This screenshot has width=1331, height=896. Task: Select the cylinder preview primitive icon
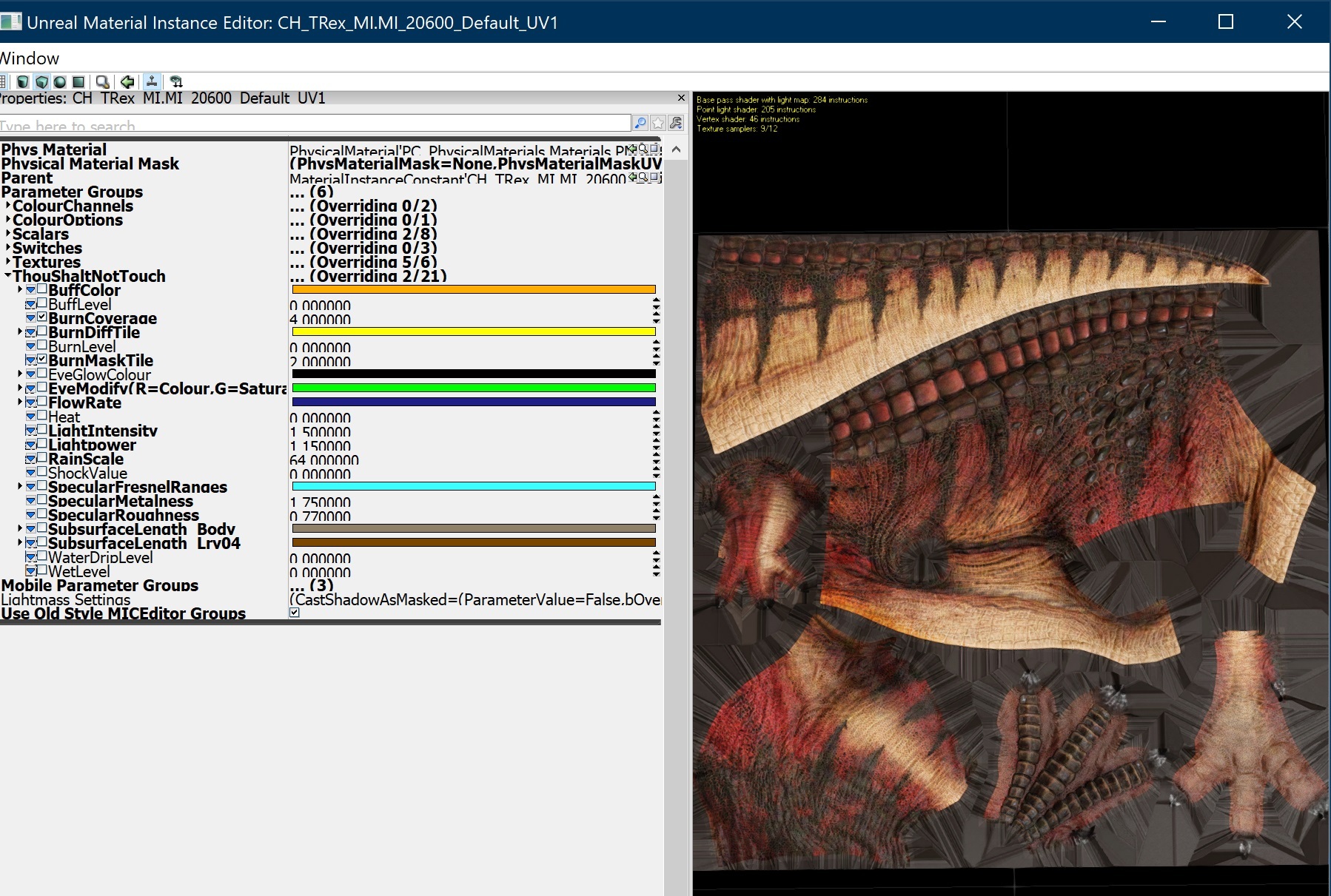23,81
